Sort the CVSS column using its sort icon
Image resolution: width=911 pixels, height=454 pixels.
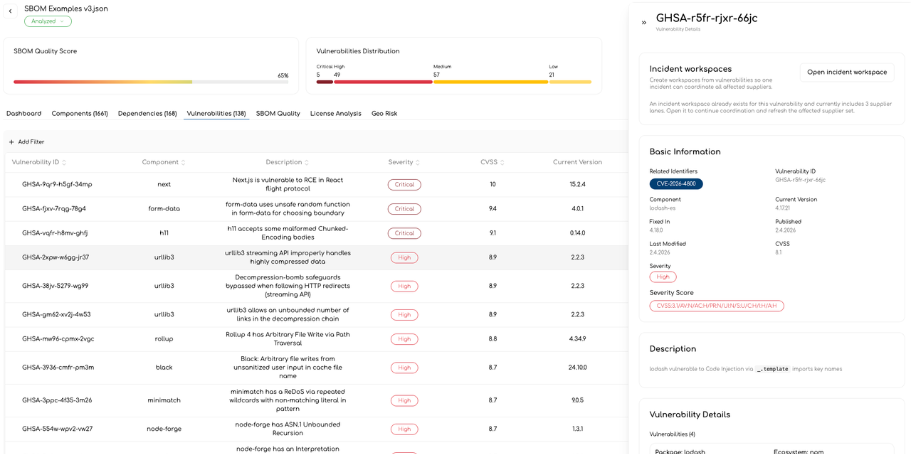pos(504,163)
